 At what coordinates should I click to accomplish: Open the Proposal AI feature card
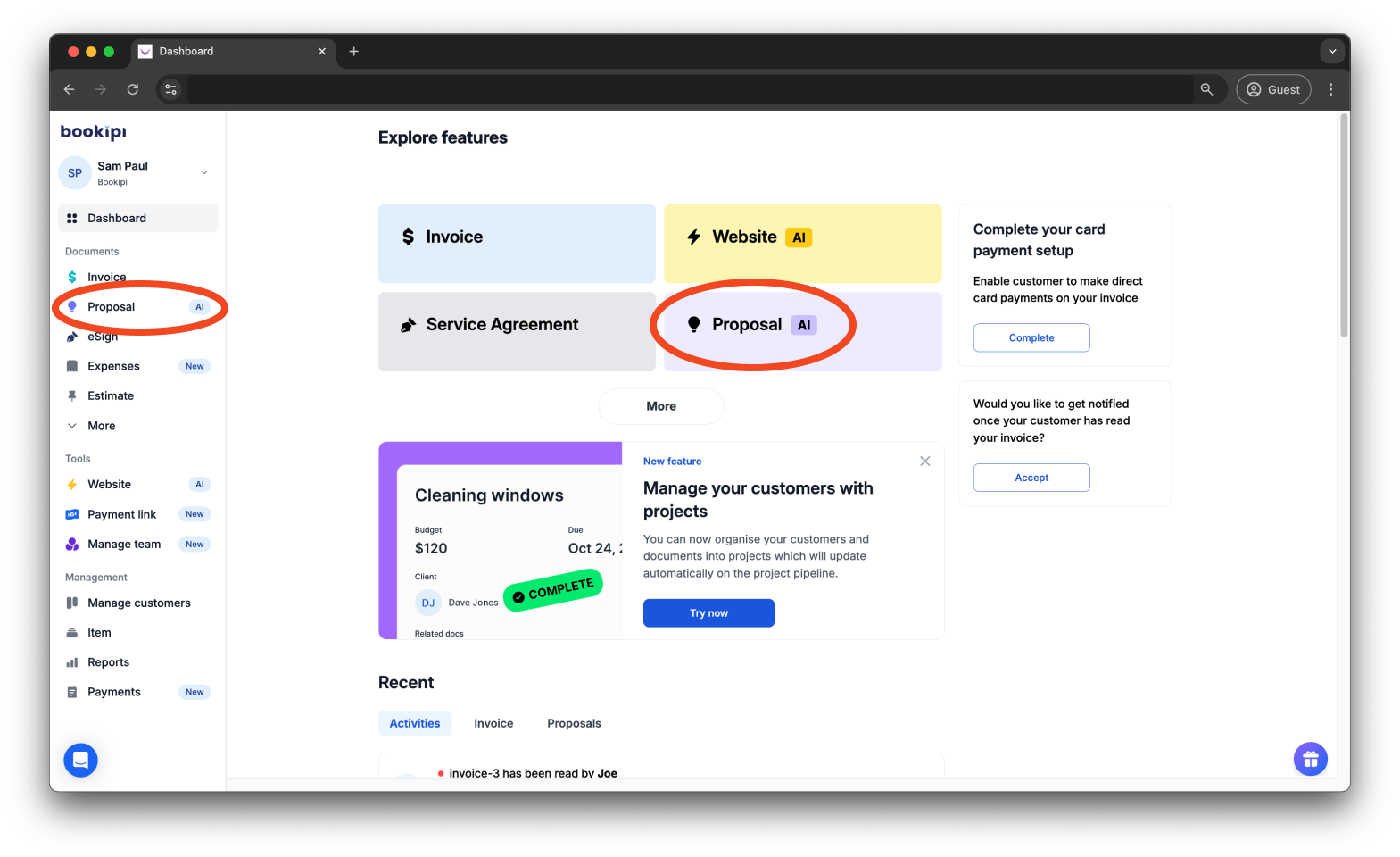pyautogui.click(x=803, y=332)
